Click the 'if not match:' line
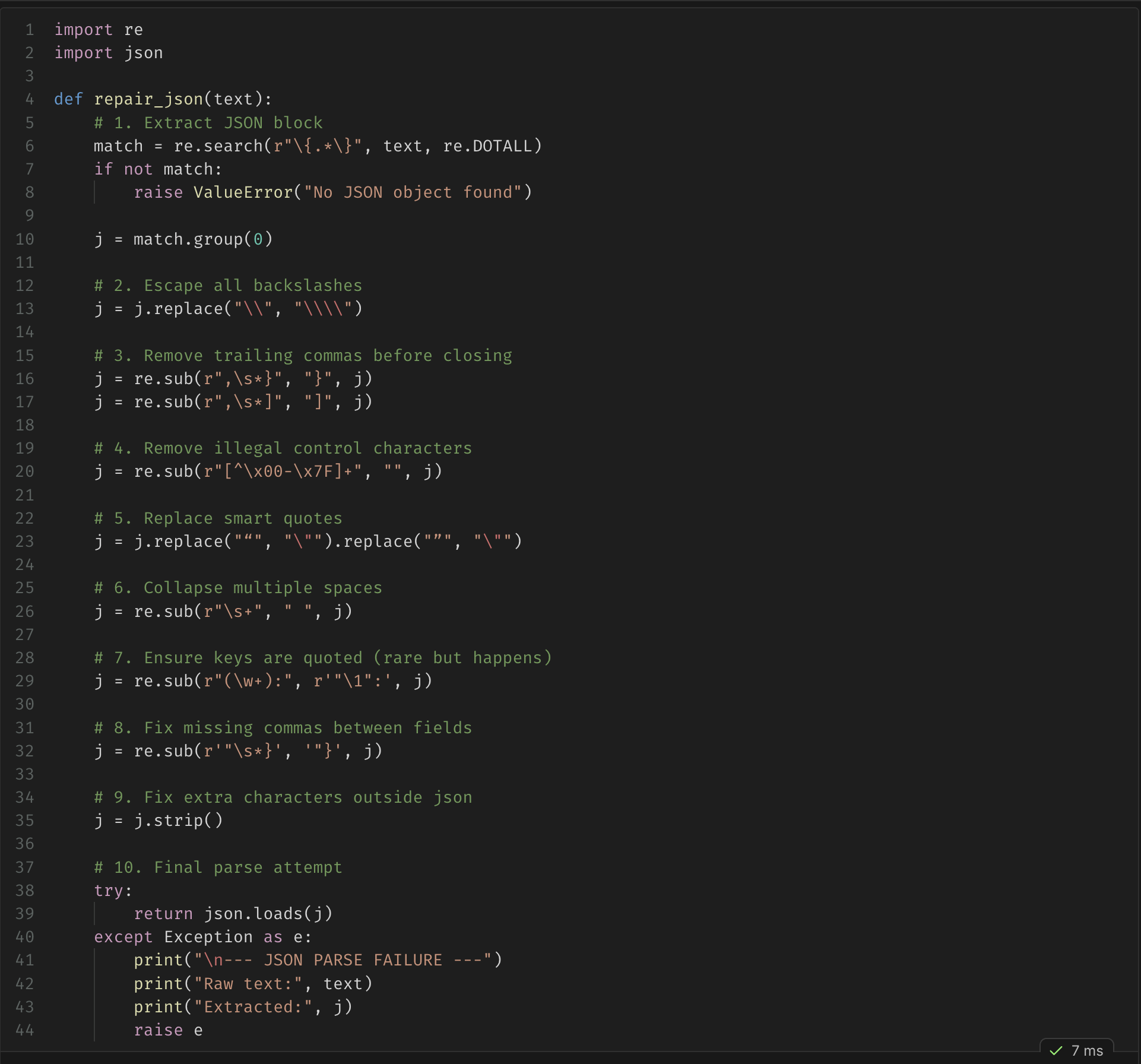This screenshot has height=1064, width=1141. coord(158,169)
